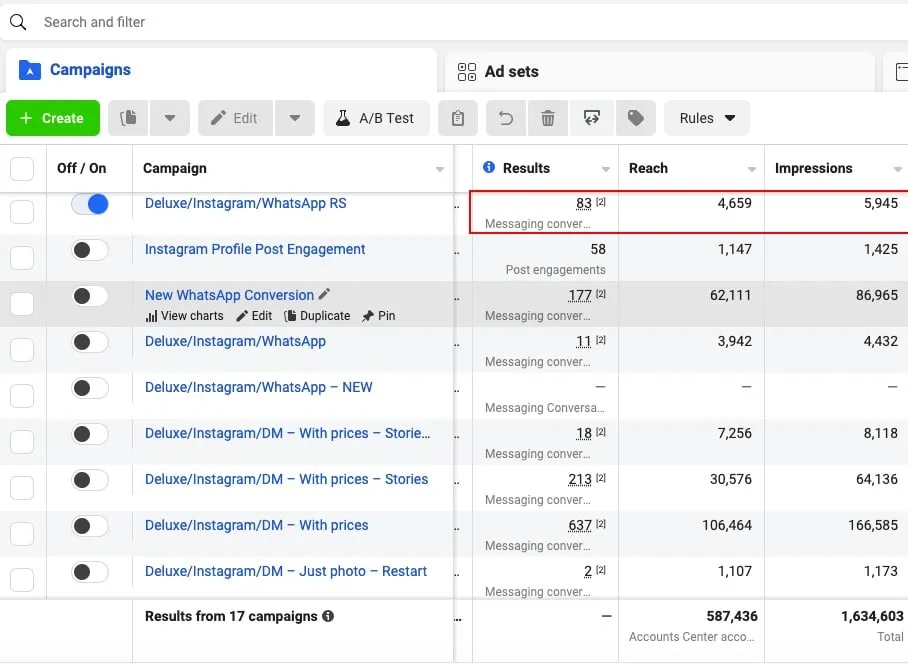The width and height of the screenshot is (908, 664).
Task: Click the 177 results value
Action: click(580, 295)
